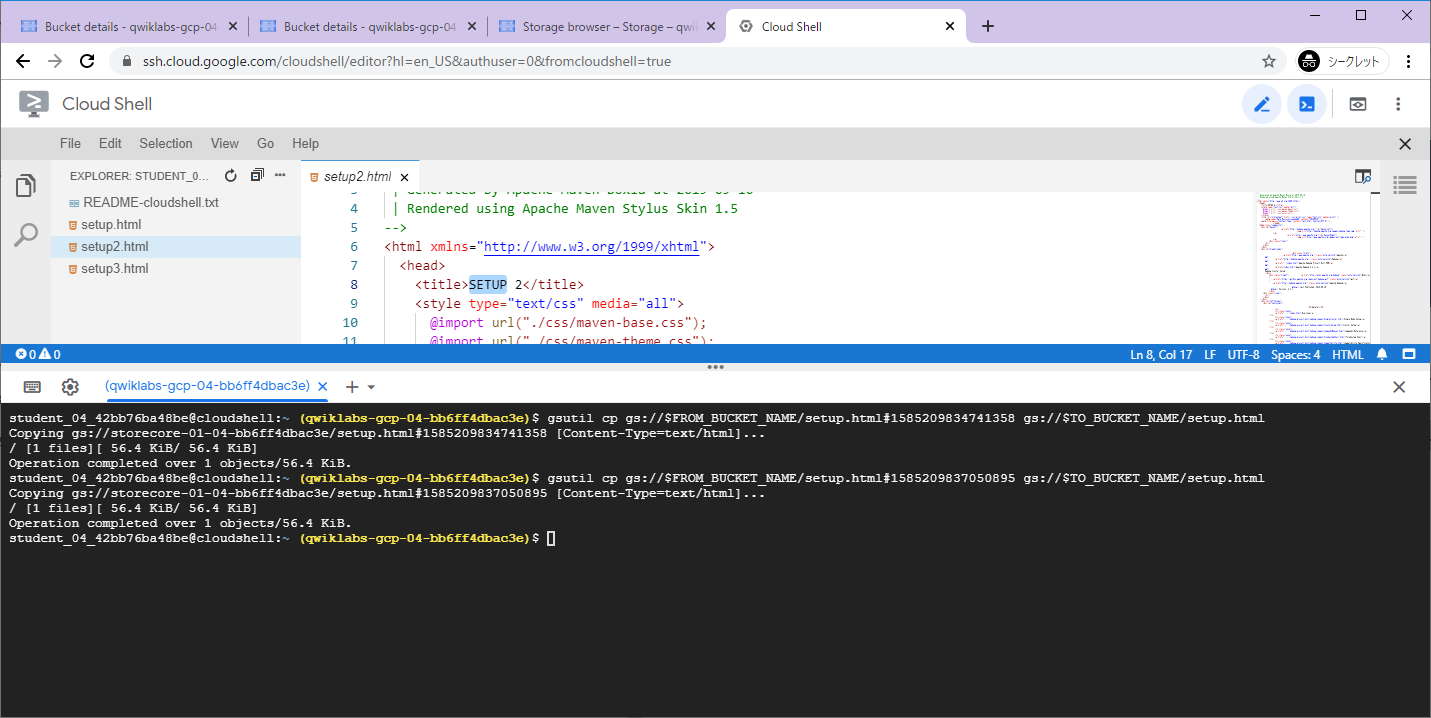Image resolution: width=1431 pixels, height=718 pixels.
Task: Open the Explorer files icon in sidebar
Action: coord(26,186)
